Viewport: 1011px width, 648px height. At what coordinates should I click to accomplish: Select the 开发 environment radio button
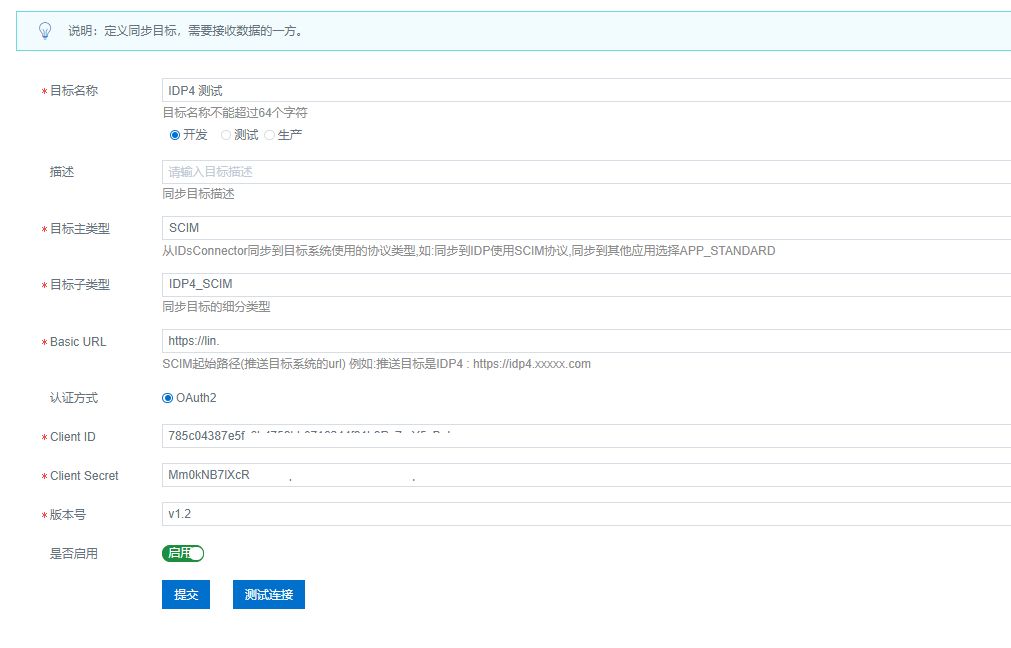click(175, 135)
